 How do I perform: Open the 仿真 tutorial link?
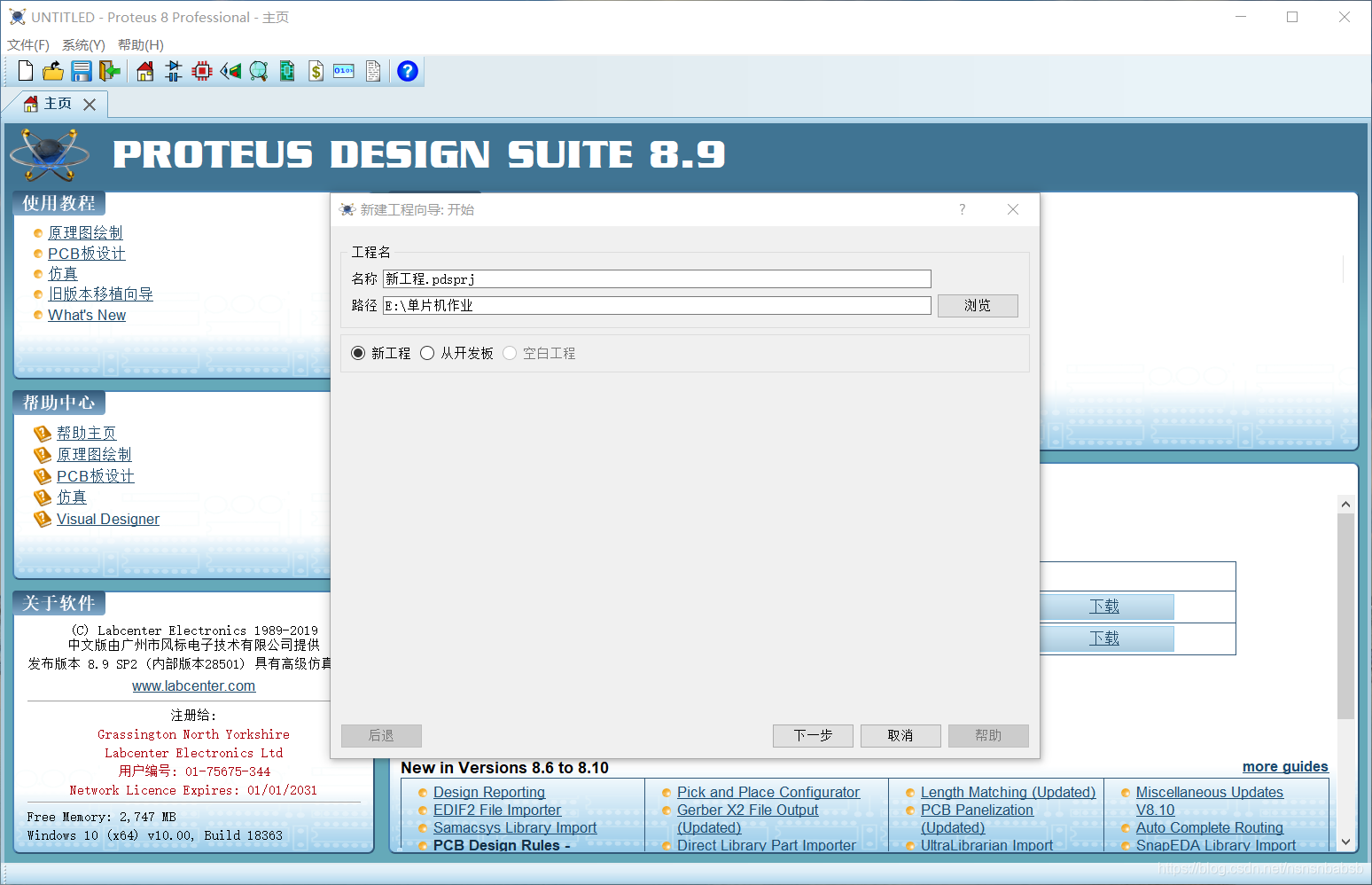63,274
